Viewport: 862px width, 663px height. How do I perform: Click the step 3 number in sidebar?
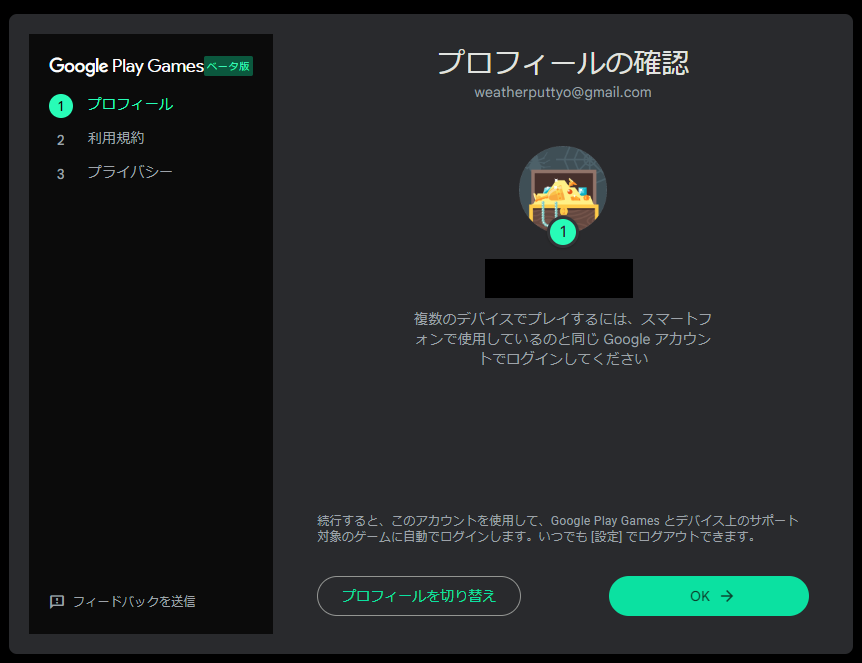click(60, 174)
